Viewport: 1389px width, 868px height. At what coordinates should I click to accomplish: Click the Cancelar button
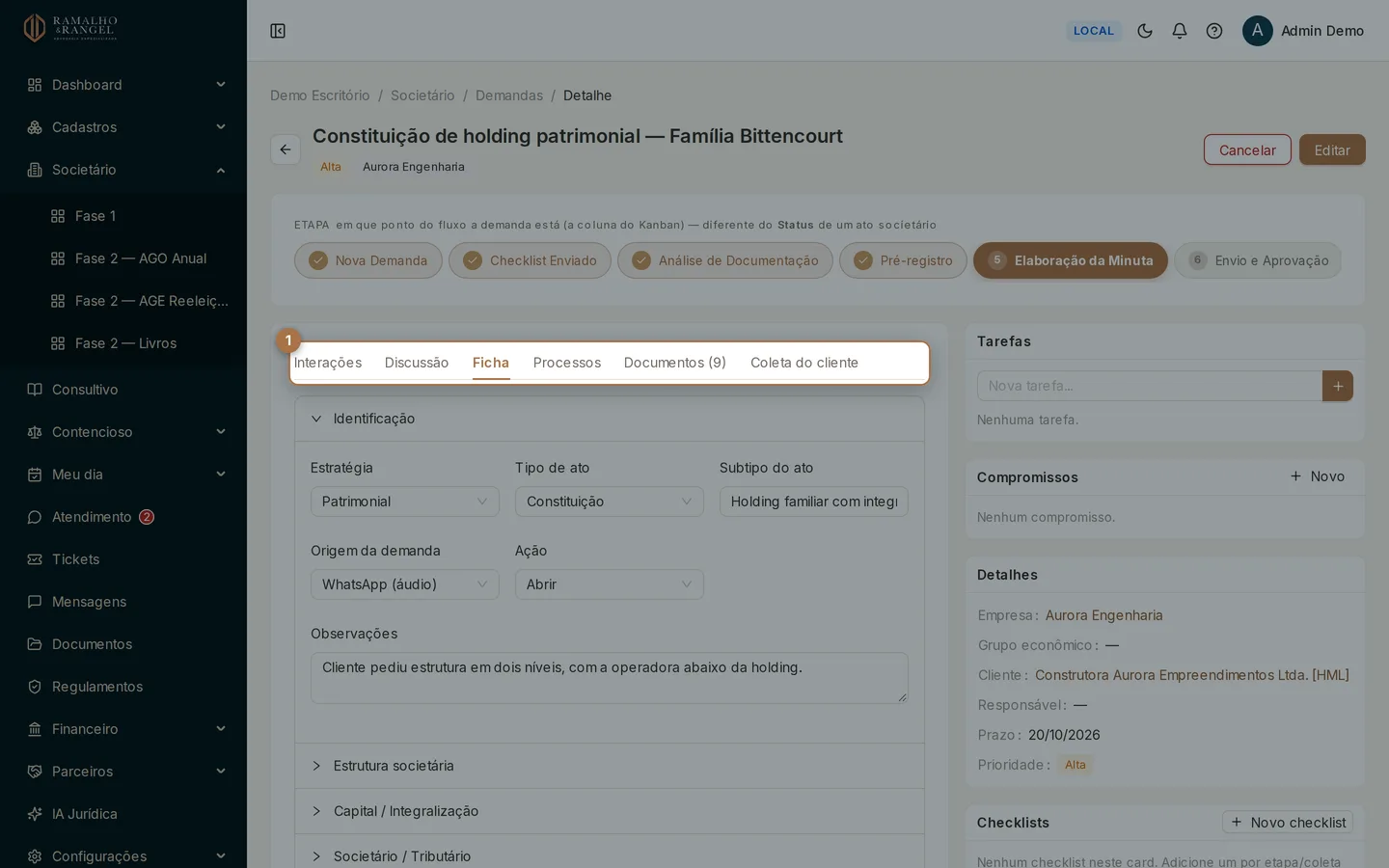coord(1247,149)
